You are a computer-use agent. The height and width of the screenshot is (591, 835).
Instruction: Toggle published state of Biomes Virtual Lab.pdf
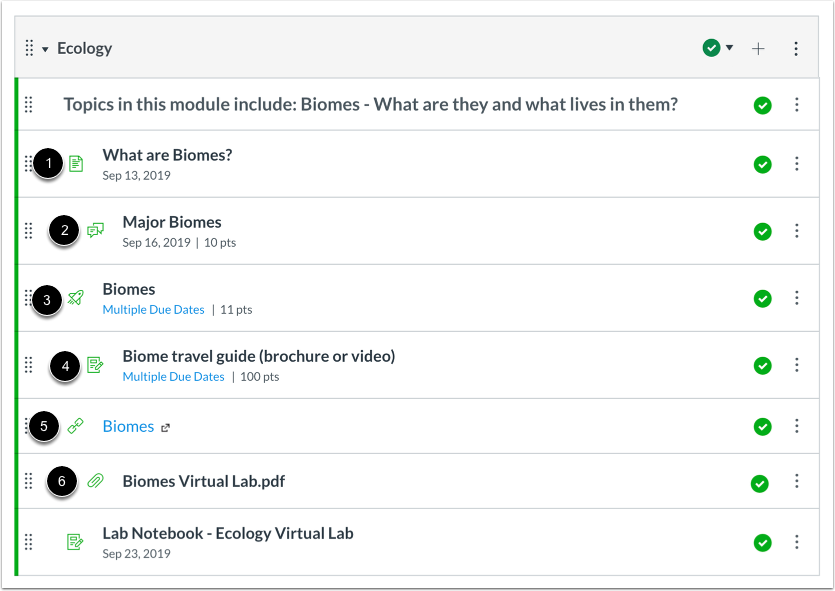(760, 483)
